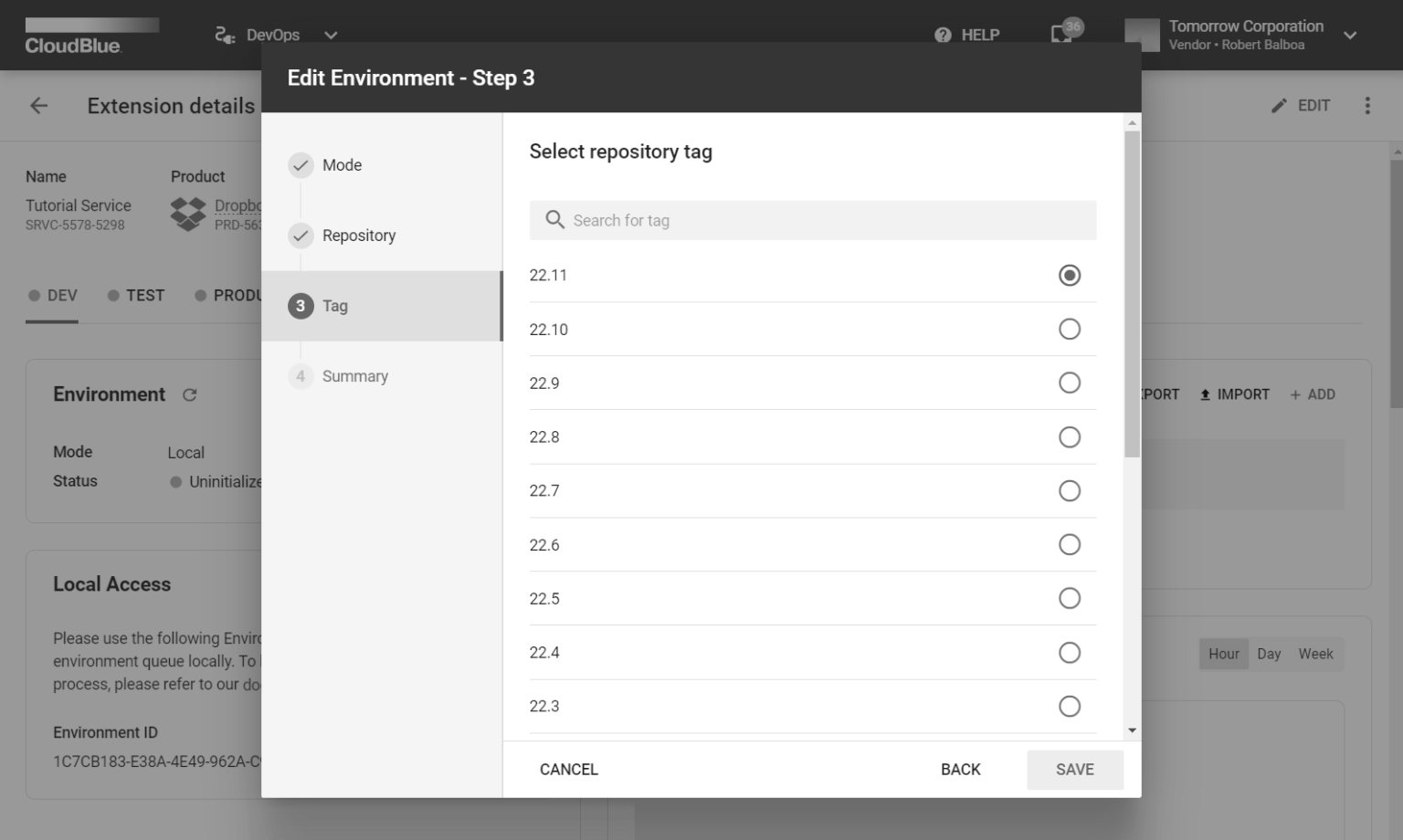Click the Help question mark icon
Screen dimensions: 1403x840
pyautogui.click(x=943, y=35)
